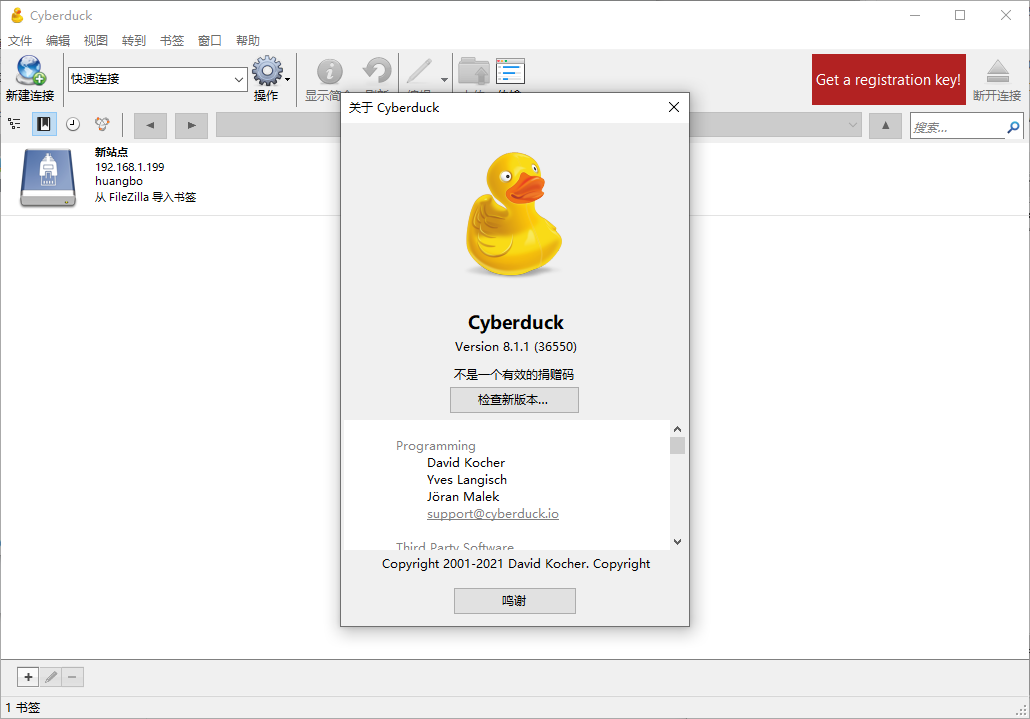Close the About Cyberduck dialog
The image size is (1030, 719).
[x=673, y=107]
